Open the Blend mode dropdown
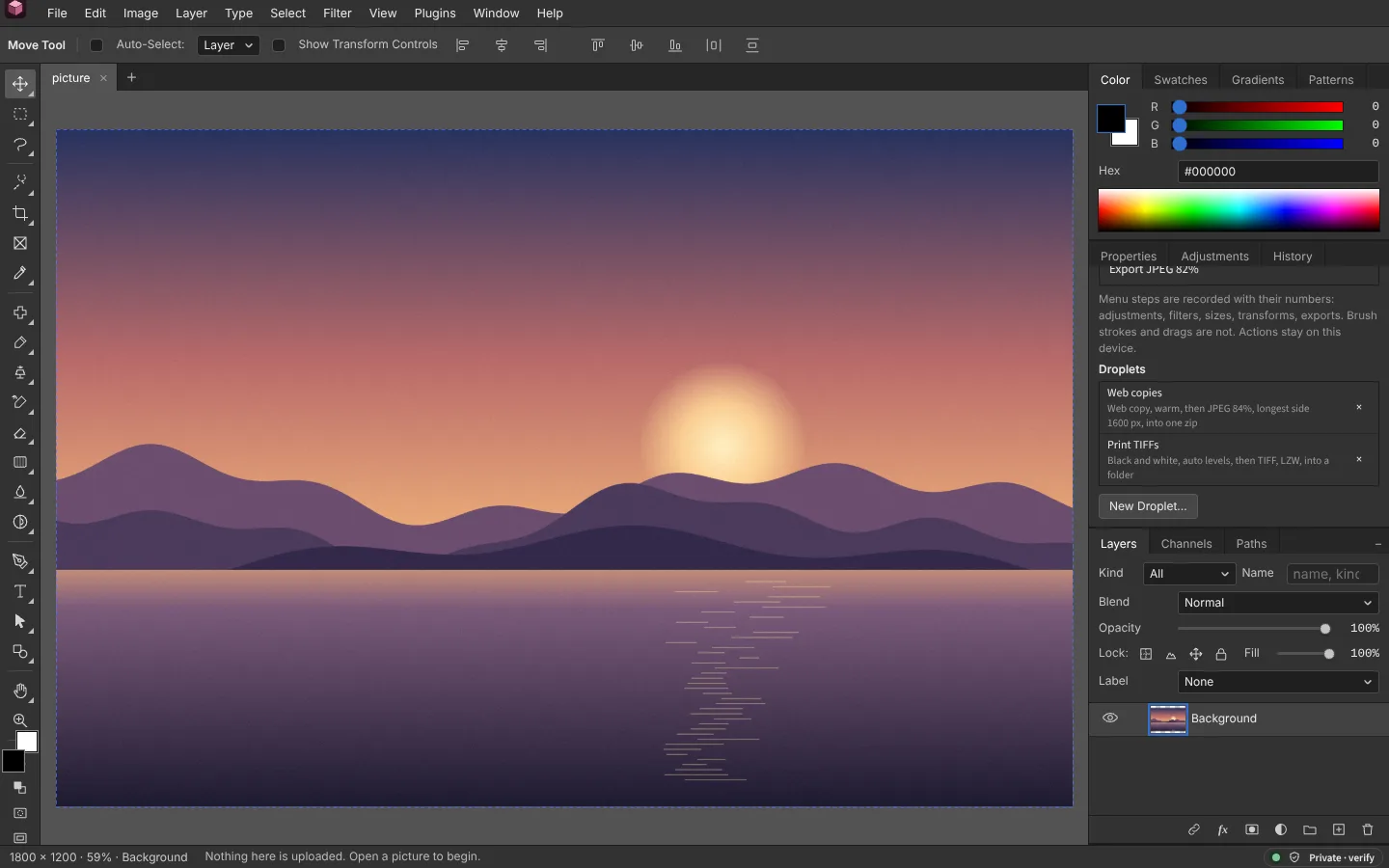Viewport: 1389px width, 868px height. click(x=1278, y=603)
